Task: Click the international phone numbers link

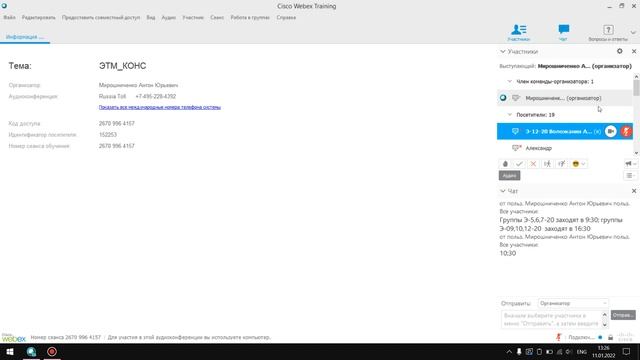Action: [160, 107]
